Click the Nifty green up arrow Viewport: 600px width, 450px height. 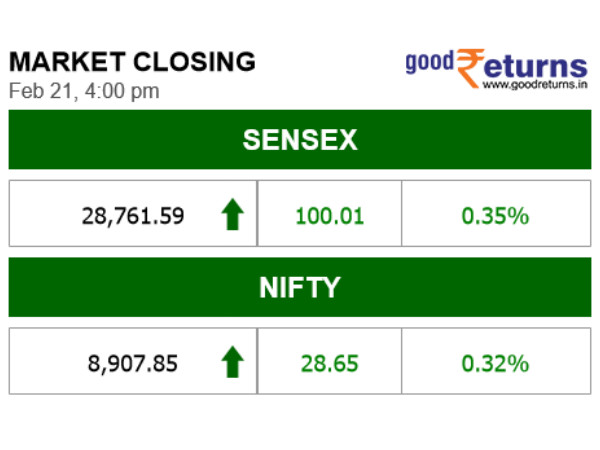[x=232, y=362]
